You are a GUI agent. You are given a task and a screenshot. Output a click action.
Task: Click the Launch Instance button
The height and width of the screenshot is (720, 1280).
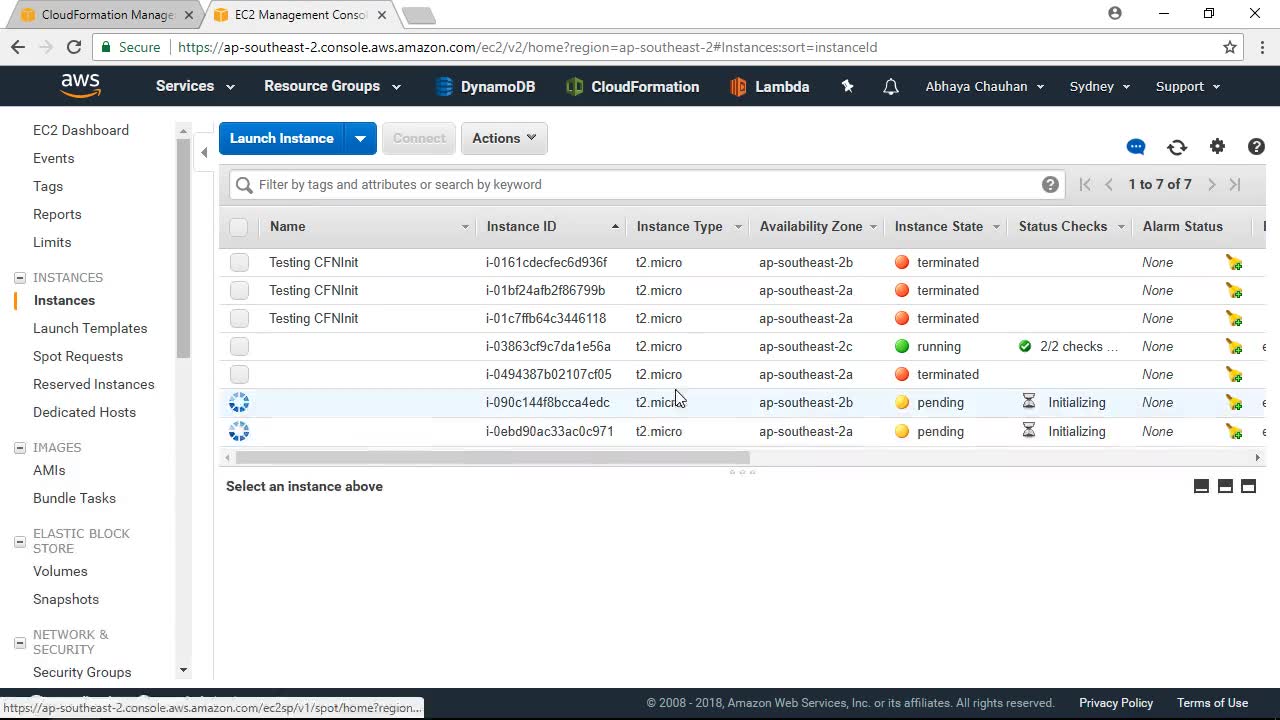pos(282,138)
